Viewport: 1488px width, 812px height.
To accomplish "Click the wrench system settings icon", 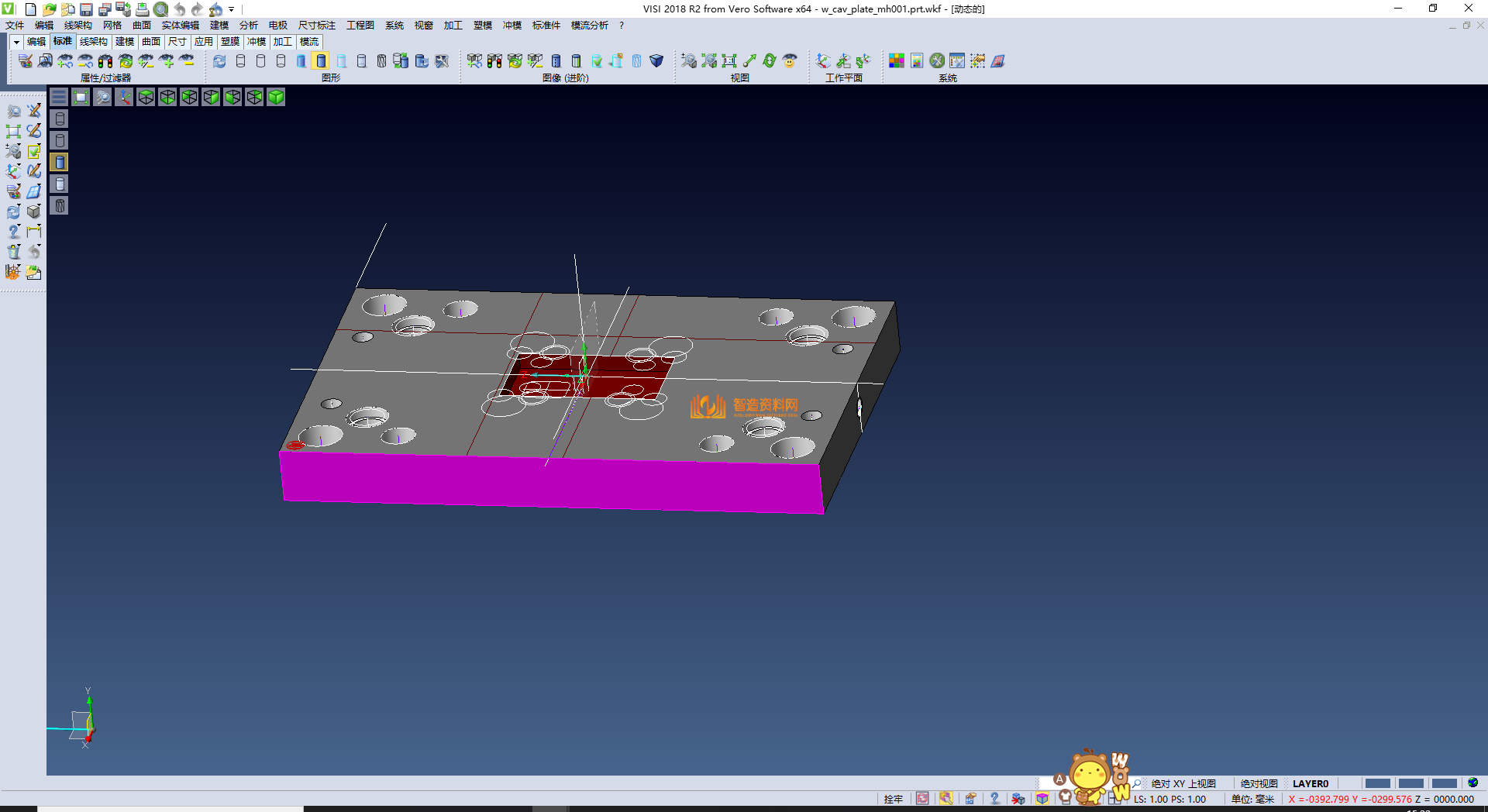I will (x=937, y=61).
